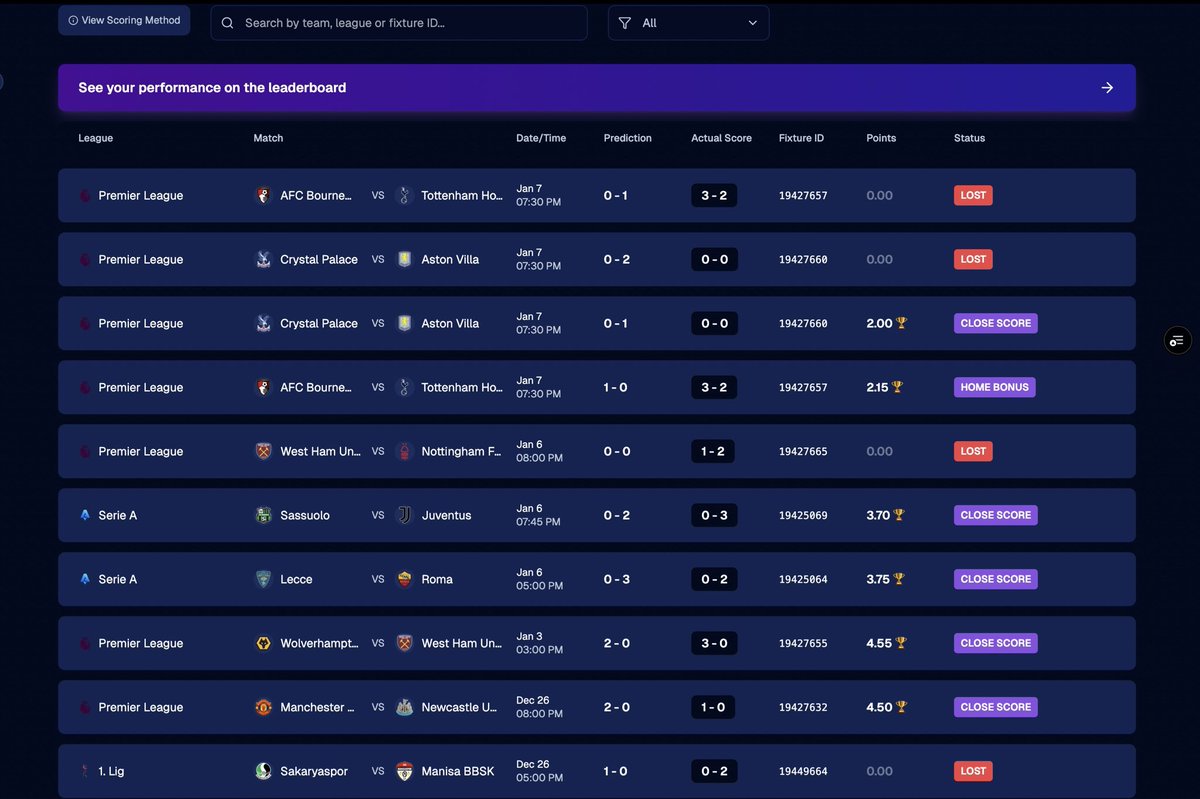The height and width of the screenshot is (799, 1200).
Task: Click CLOSE SCORE badge in Manchester row
Action: (x=996, y=707)
